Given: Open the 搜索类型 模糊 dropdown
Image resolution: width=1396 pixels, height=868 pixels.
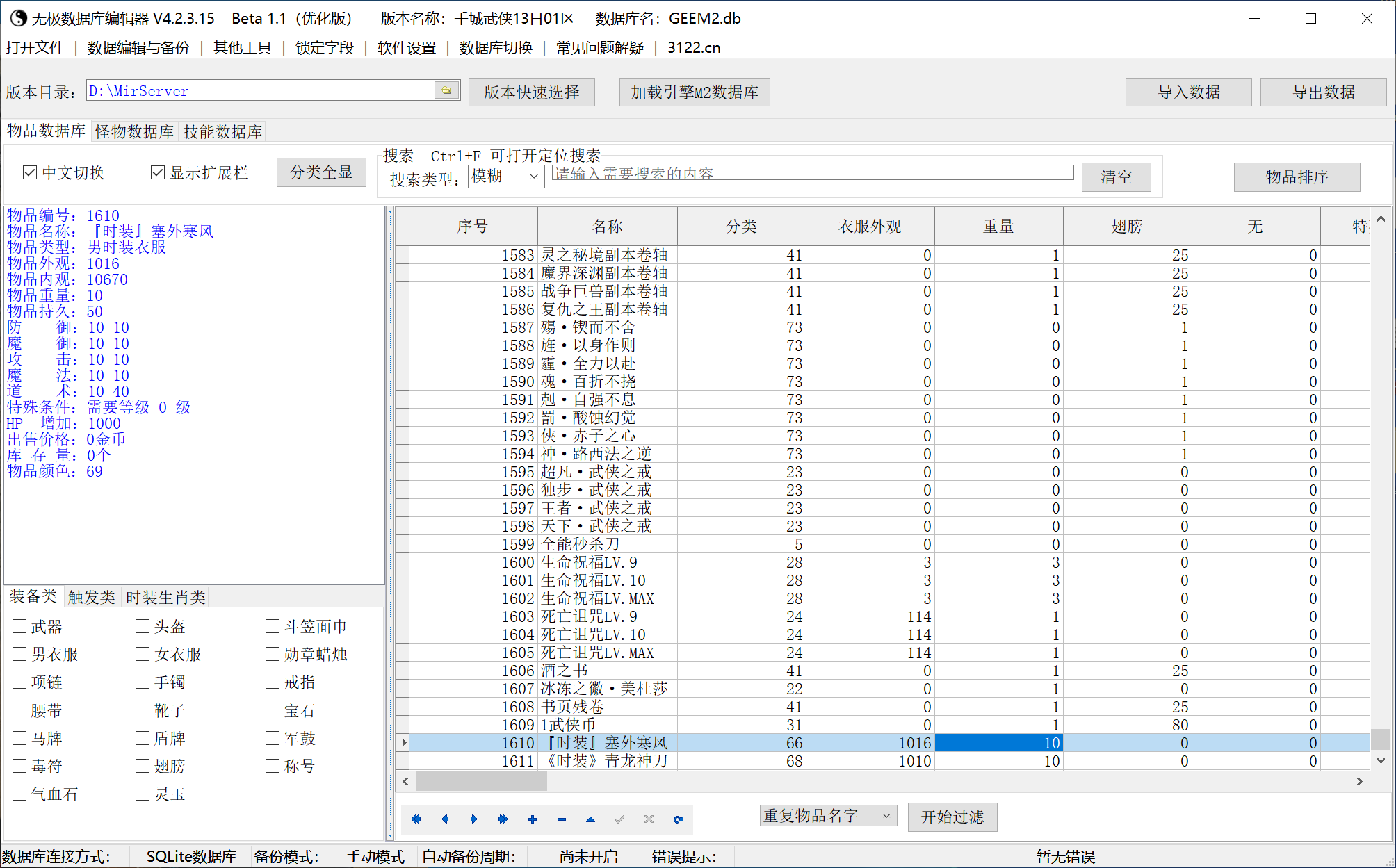Looking at the screenshot, I should [505, 177].
